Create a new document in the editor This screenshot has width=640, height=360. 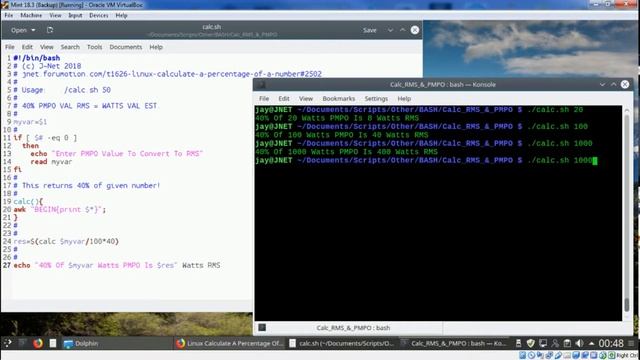(x=50, y=30)
